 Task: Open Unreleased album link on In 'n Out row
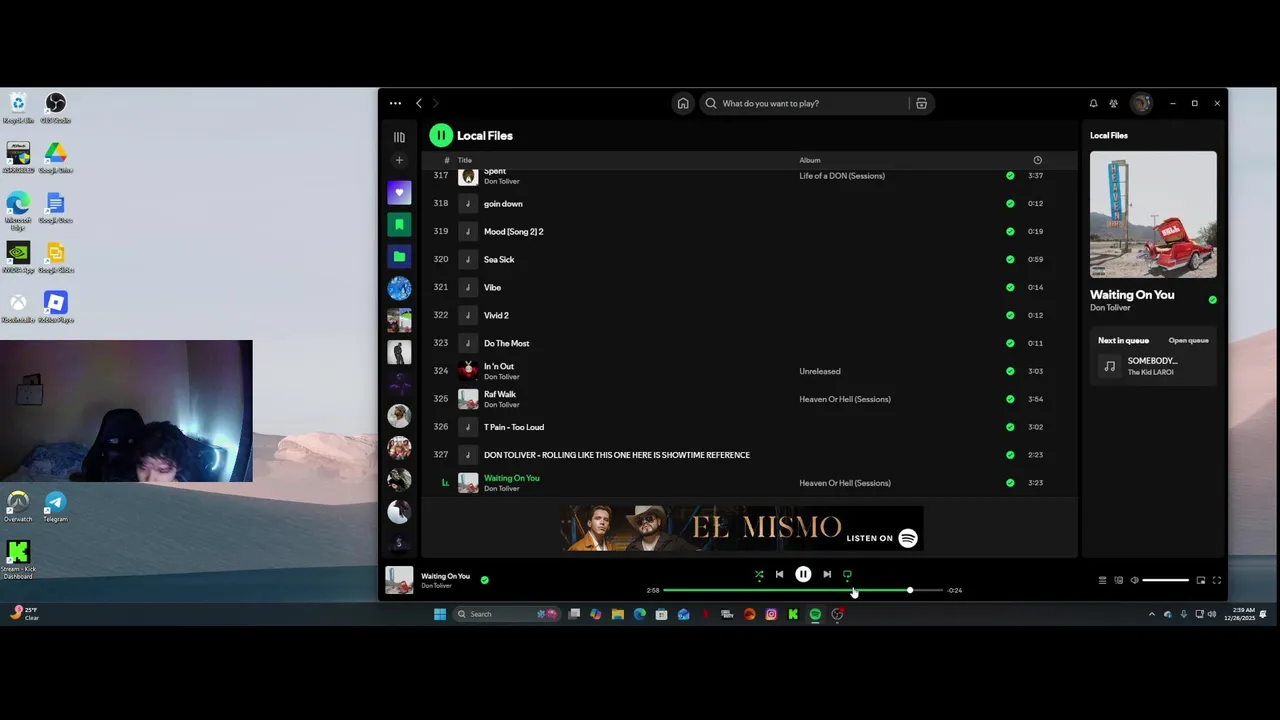(820, 371)
